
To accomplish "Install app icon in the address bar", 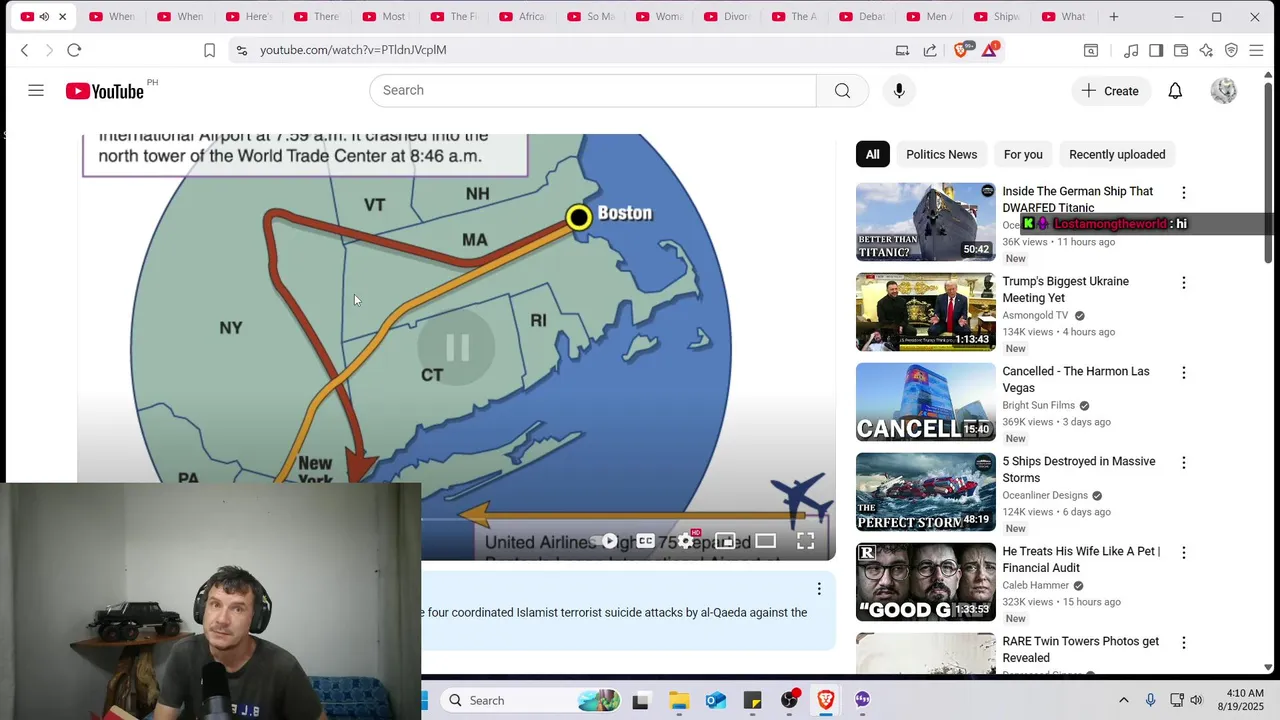I will (902, 50).
